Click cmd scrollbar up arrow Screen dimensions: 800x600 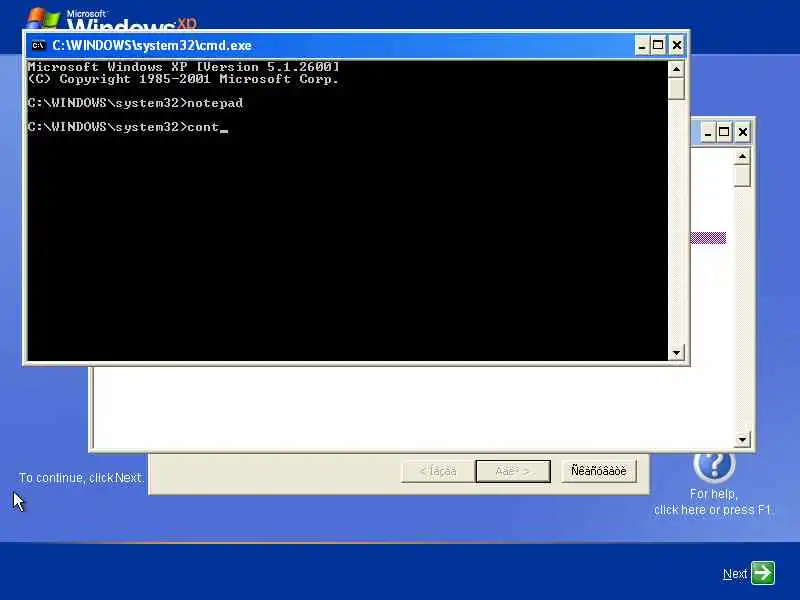[x=676, y=69]
